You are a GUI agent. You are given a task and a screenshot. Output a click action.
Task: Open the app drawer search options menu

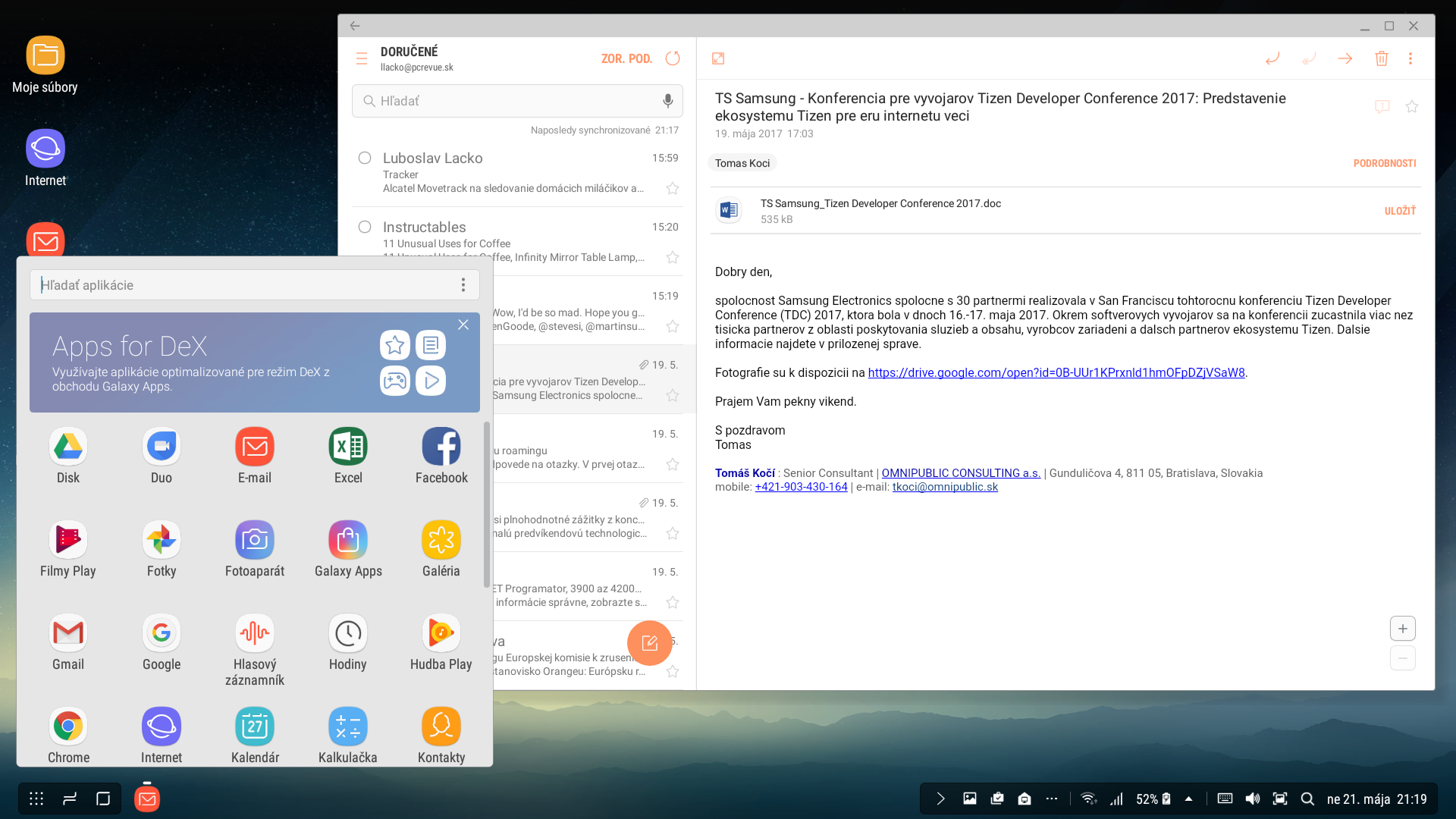[x=463, y=284]
